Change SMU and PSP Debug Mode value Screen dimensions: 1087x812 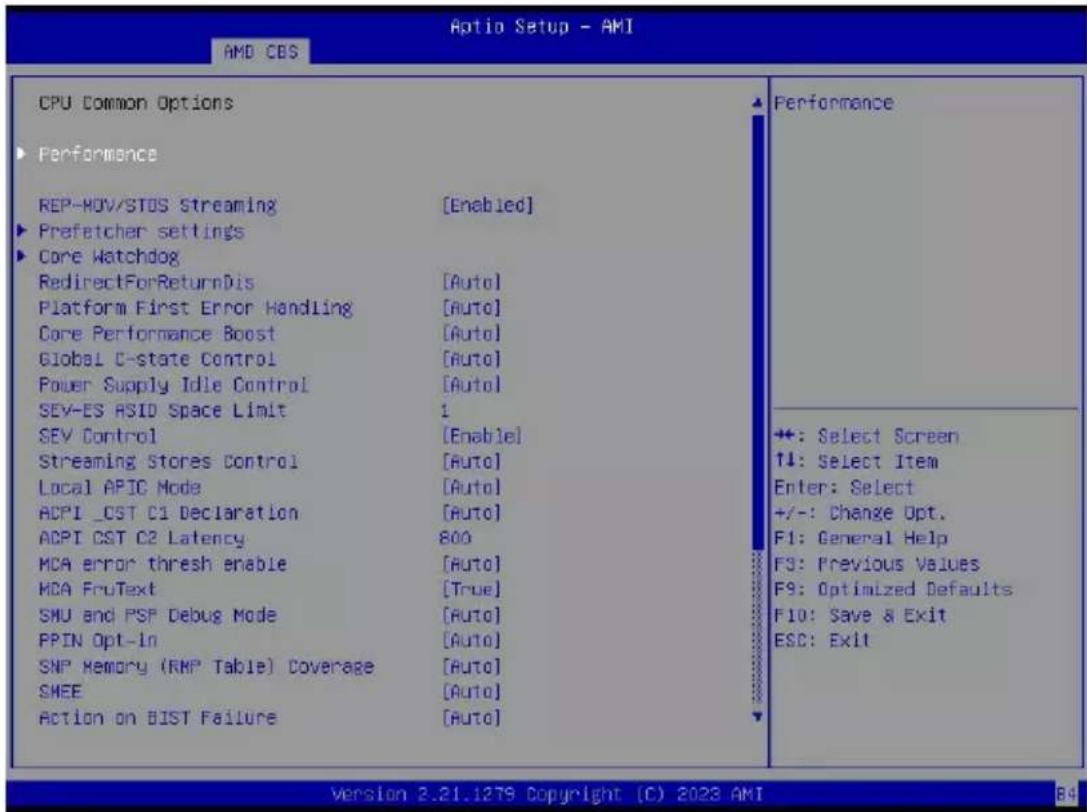[x=471, y=616]
